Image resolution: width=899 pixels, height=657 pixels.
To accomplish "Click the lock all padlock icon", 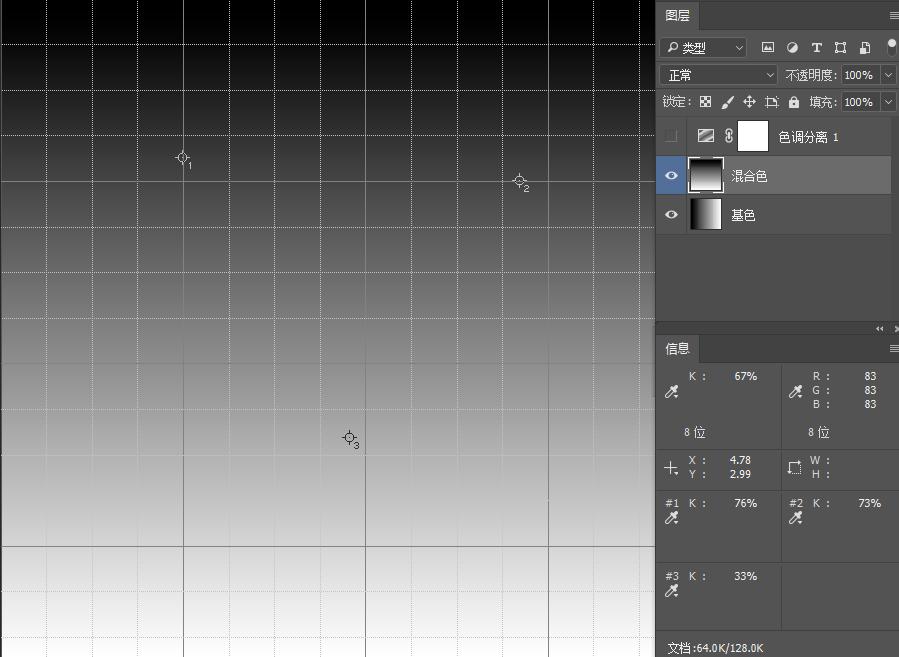I will click(794, 102).
